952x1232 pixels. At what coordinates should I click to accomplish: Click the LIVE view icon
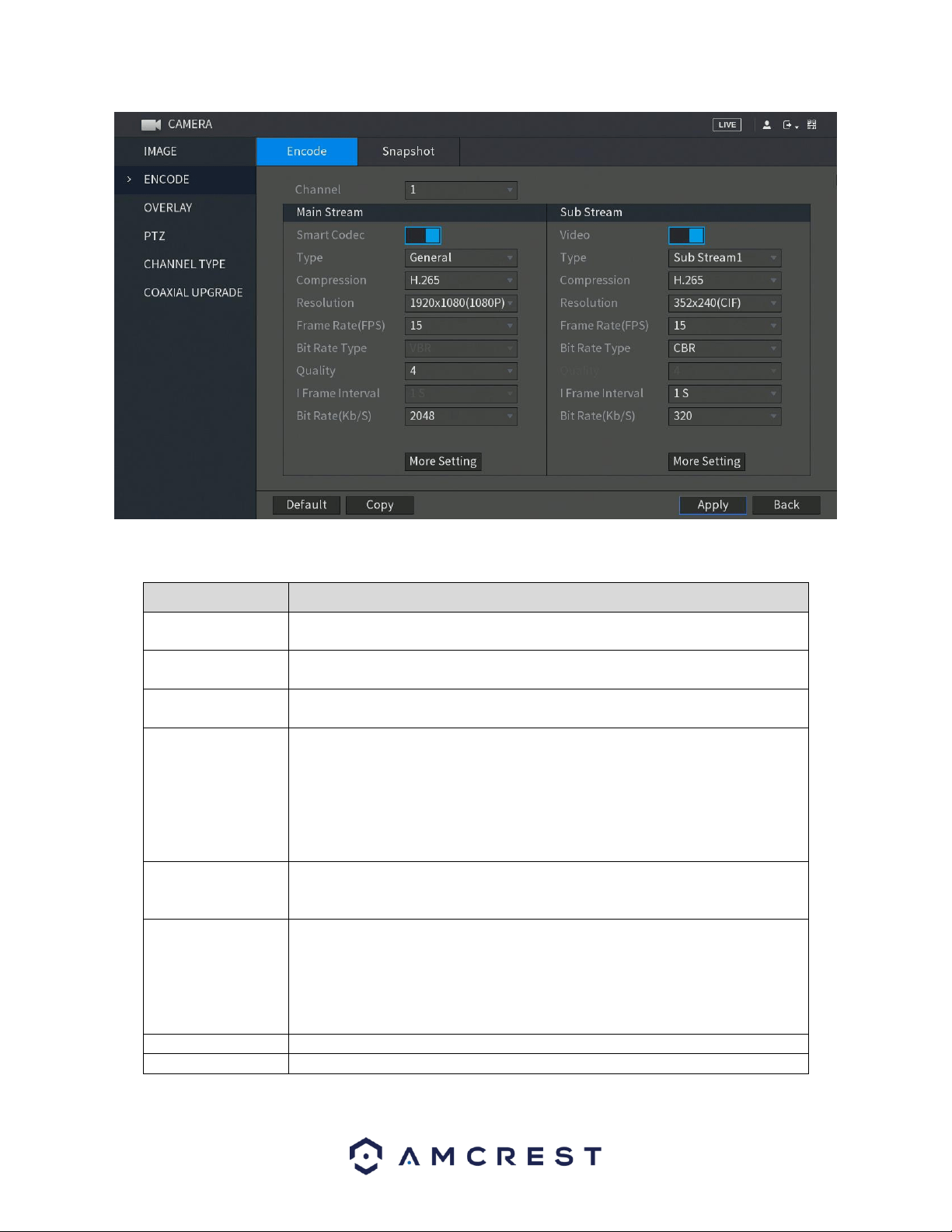tap(727, 124)
